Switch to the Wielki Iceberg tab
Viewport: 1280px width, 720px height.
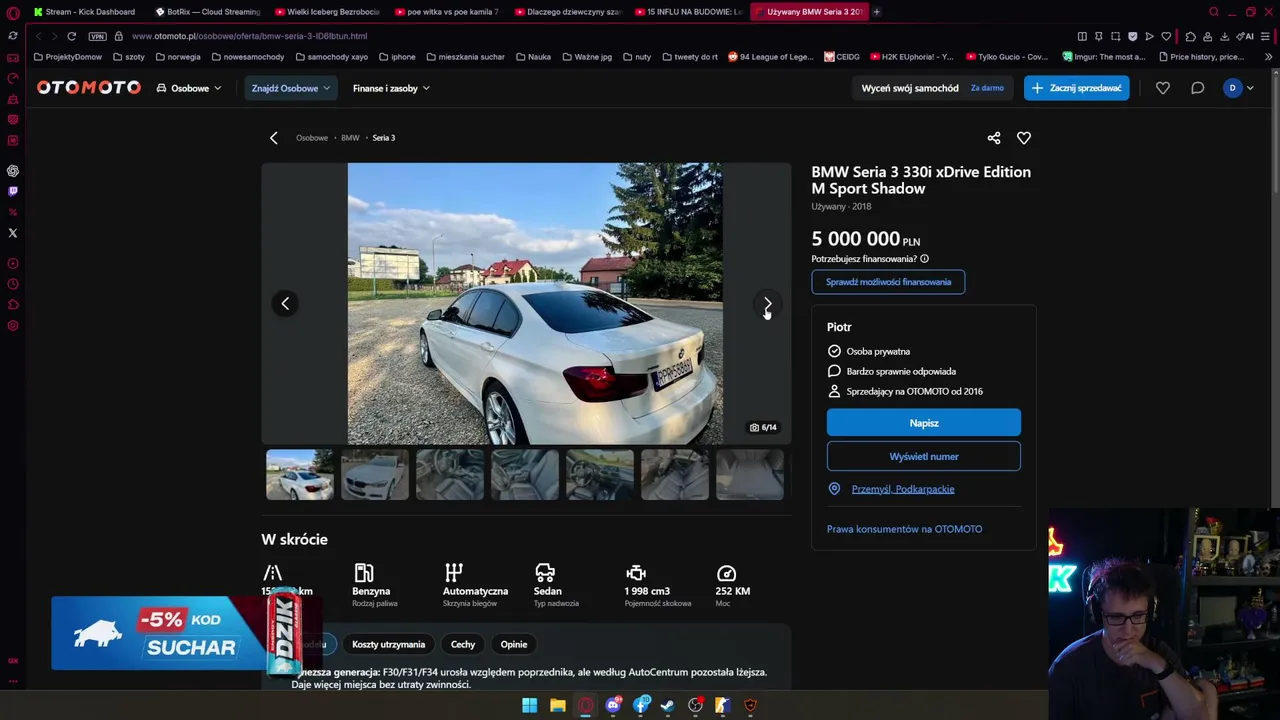pyautogui.click(x=328, y=12)
